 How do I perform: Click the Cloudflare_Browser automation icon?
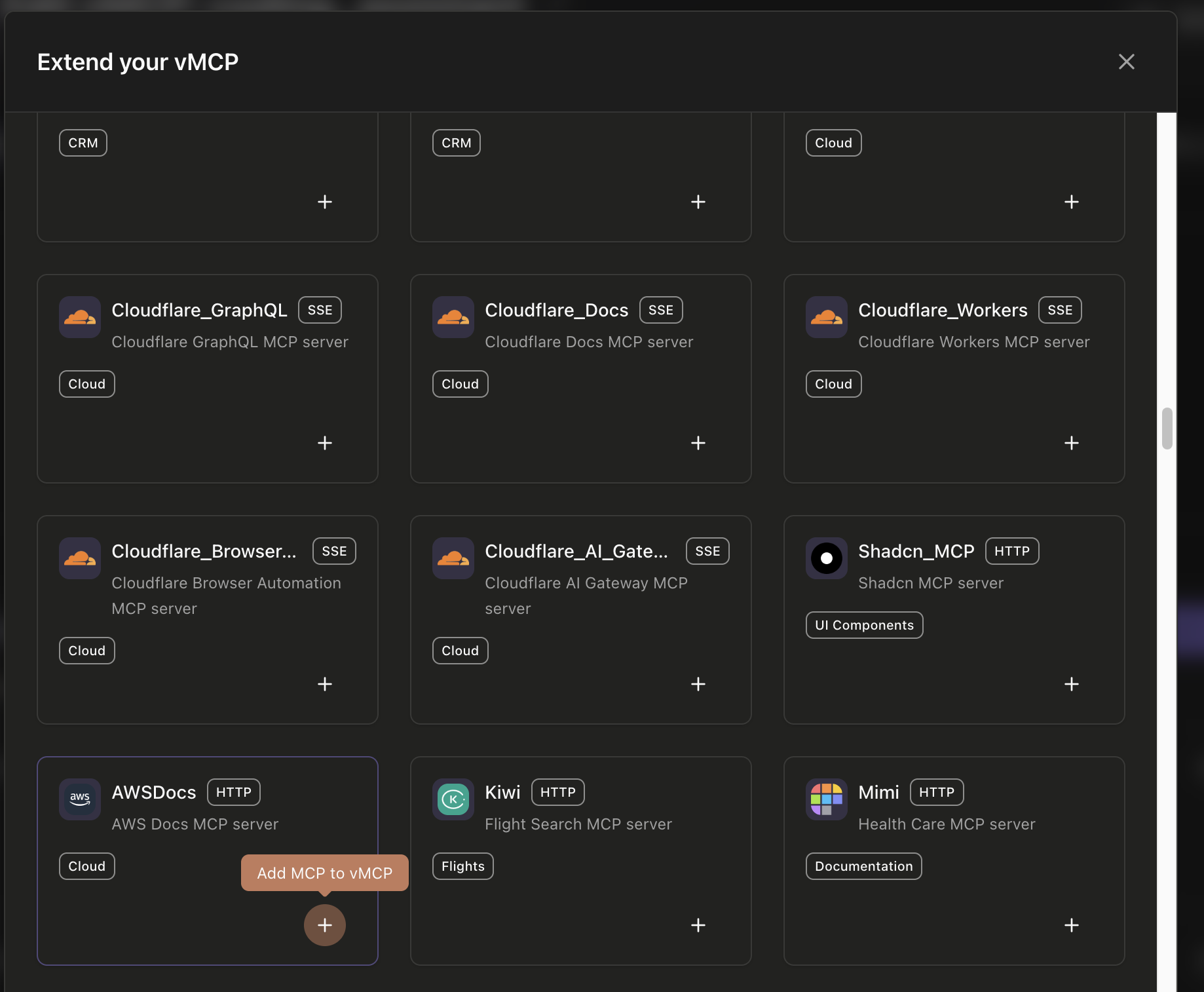coord(79,558)
